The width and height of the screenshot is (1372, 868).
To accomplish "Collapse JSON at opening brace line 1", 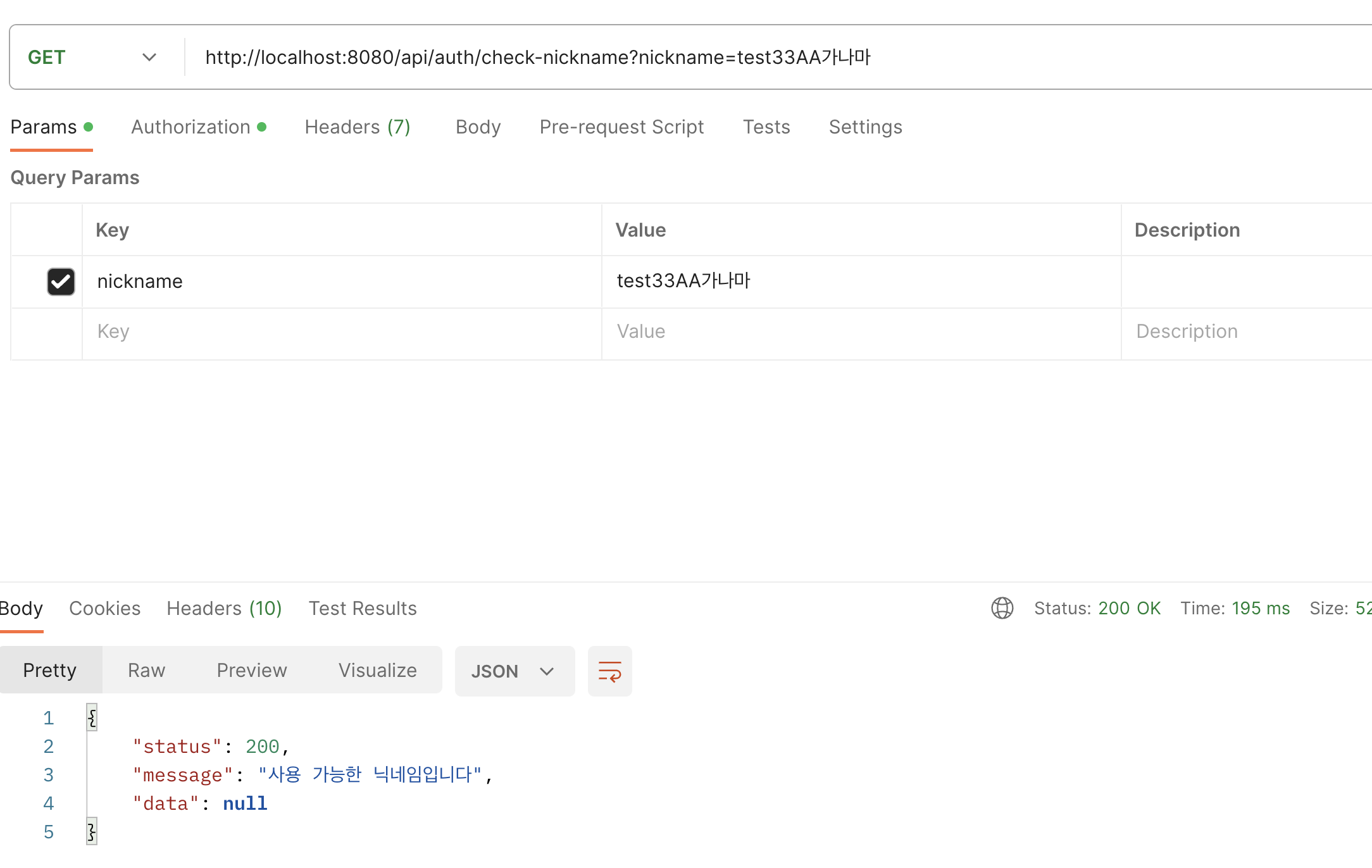I will pyautogui.click(x=92, y=718).
